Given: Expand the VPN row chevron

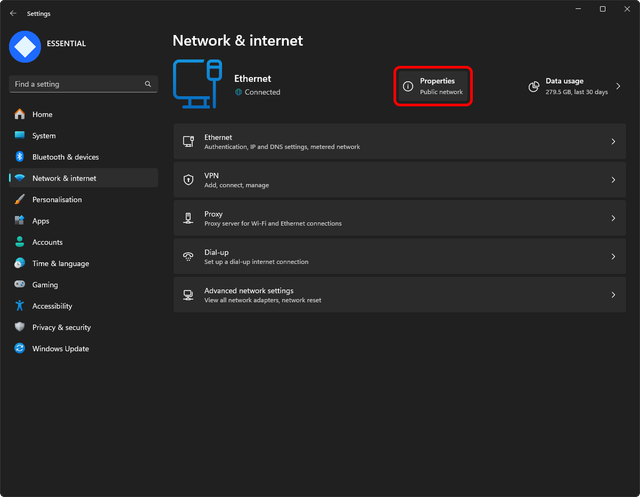Looking at the screenshot, I should coord(613,180).
